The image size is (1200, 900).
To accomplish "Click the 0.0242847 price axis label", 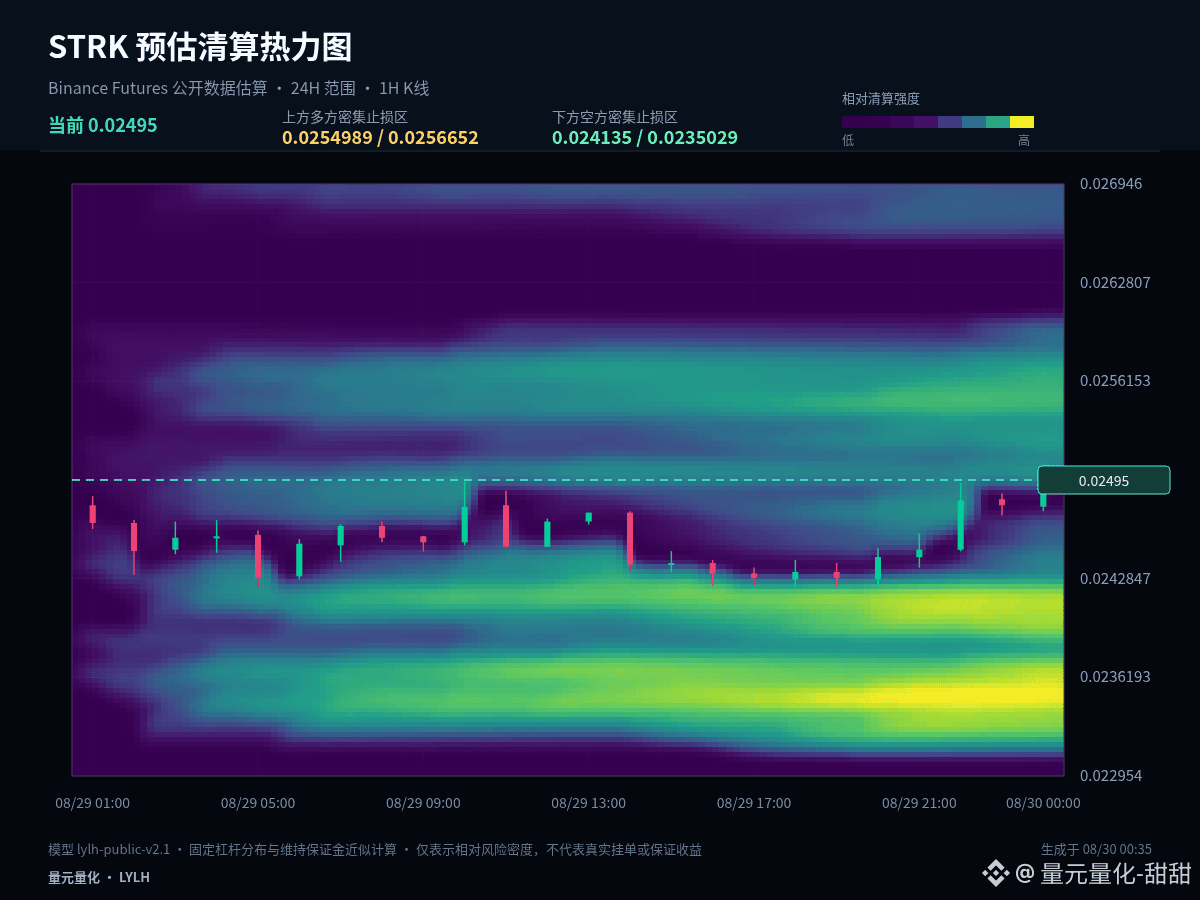I will point(1115,579).
